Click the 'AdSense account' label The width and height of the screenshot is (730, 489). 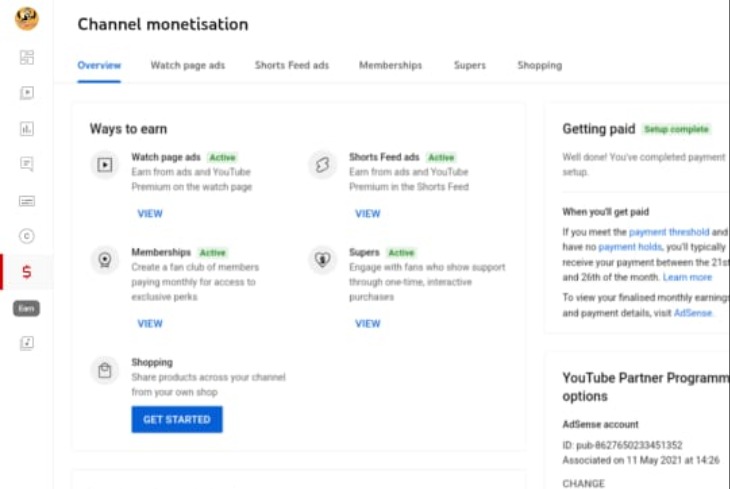click(601, 425)
